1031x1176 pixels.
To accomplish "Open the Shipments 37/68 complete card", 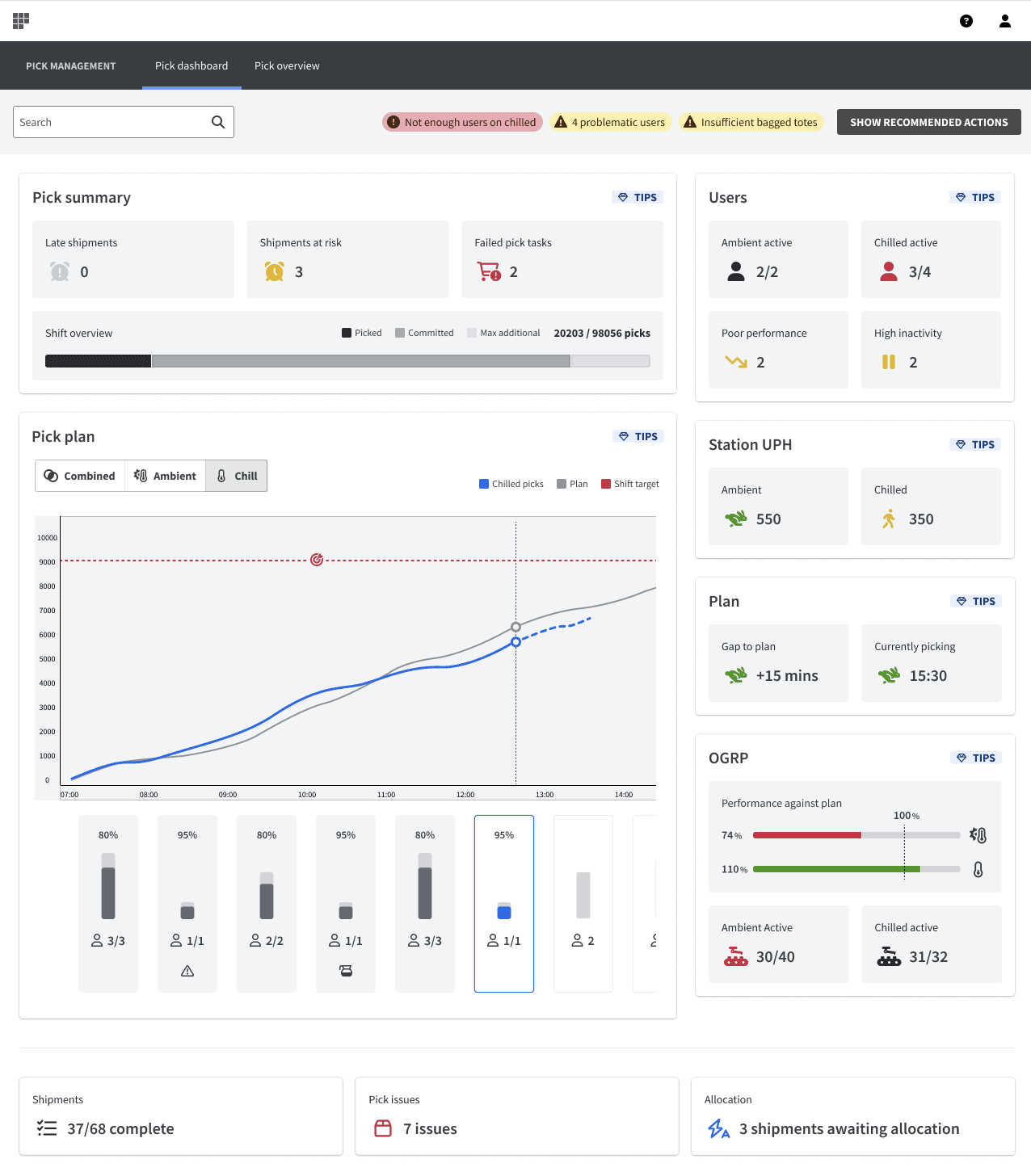I will tap(181, 1116).
